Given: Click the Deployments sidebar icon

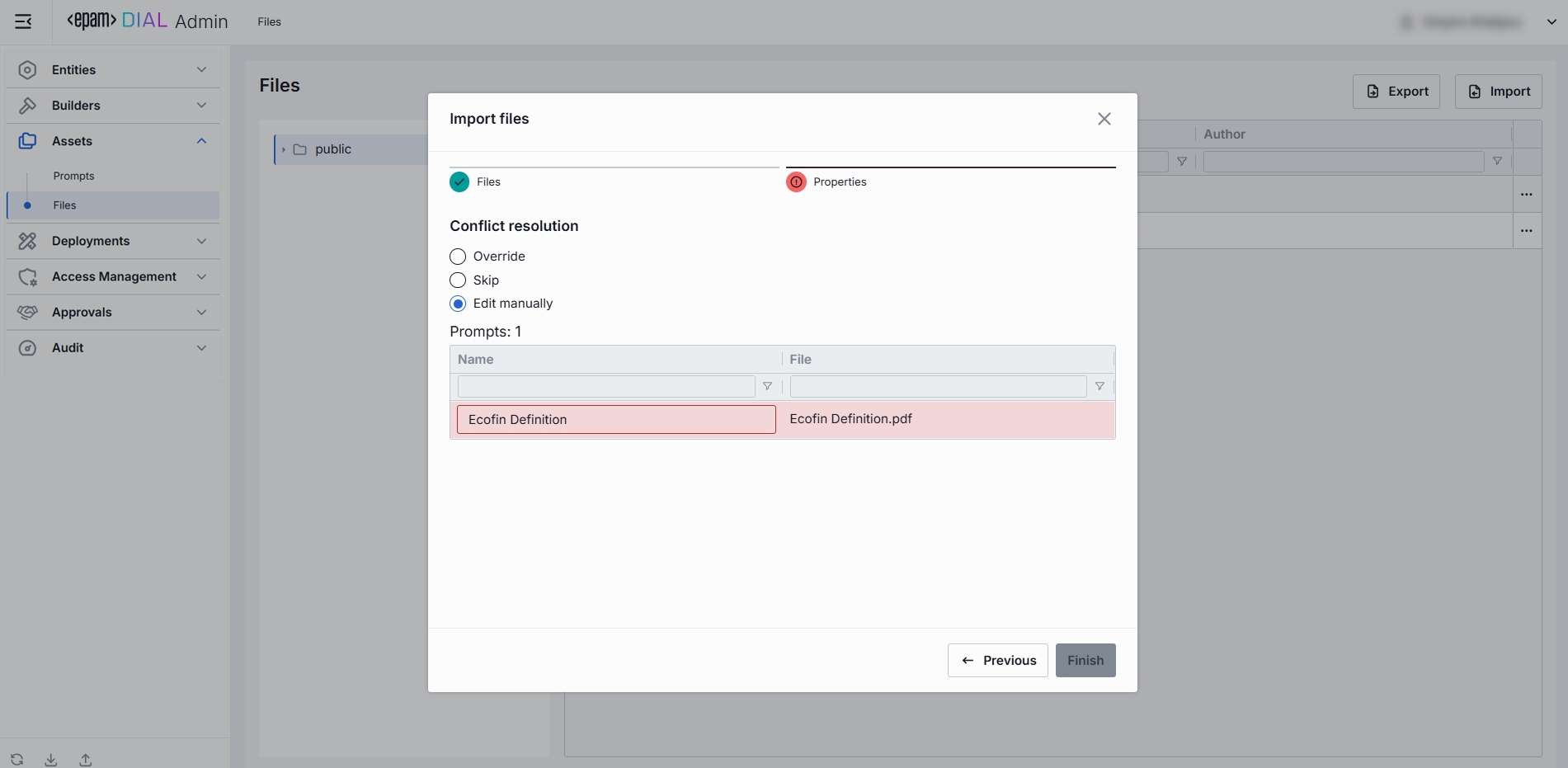Looking at the screenshot, I should [27, 241].
